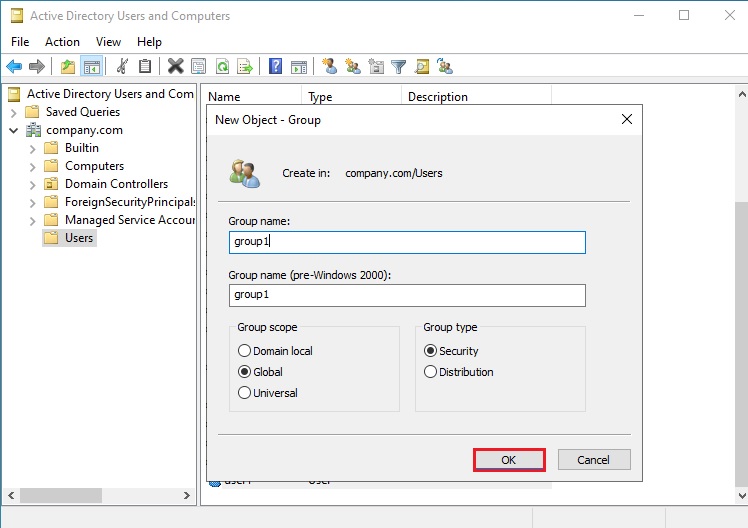Click Cancel in New Object dialog
This screenshot has width=748, height=528.
click(593, 460)
